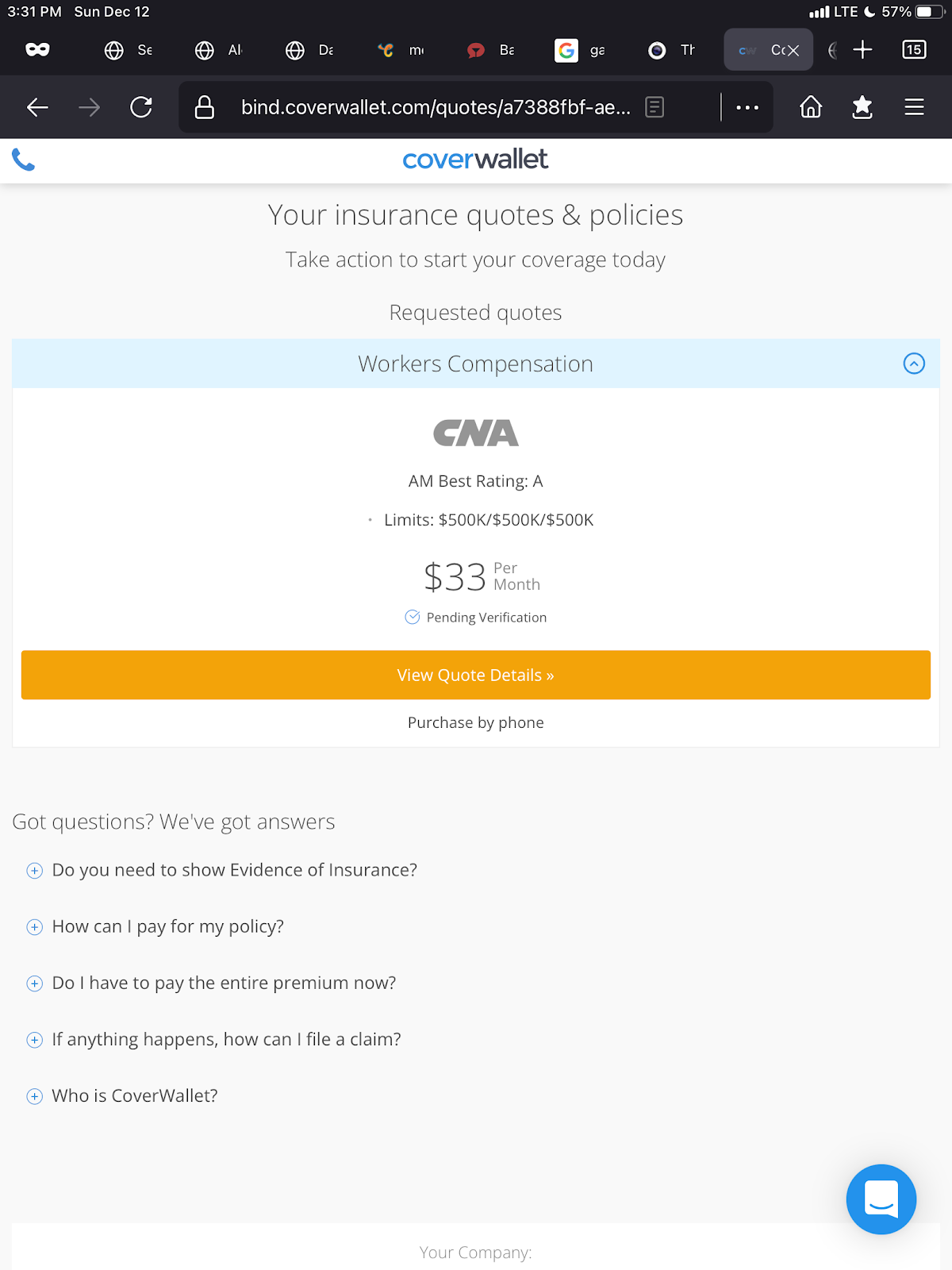Open private browsing mask icon
Screen dimensions: 952x1270
37,50
